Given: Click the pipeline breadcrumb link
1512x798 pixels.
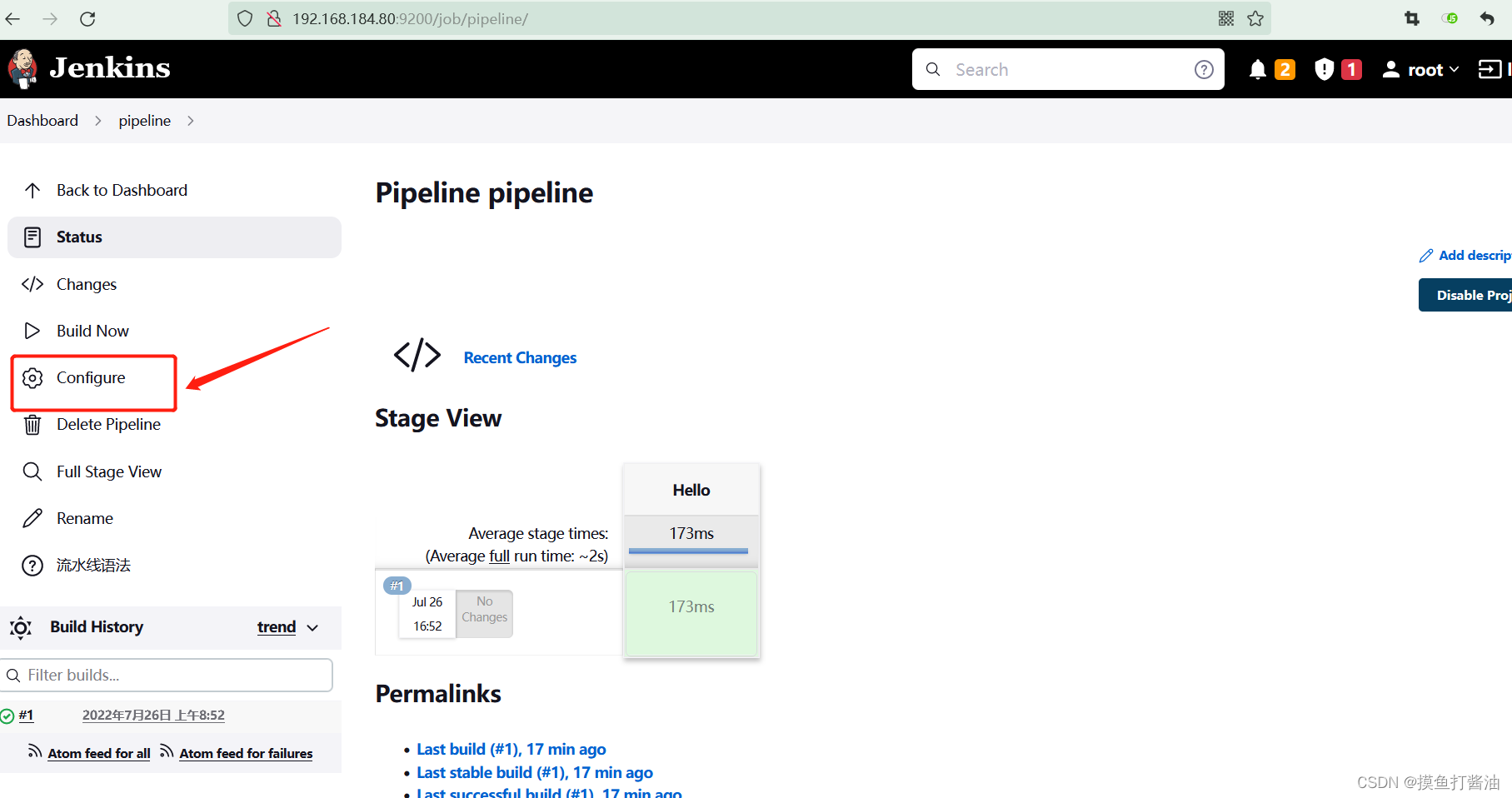Looking at the screenshot, I should click(144, 121).
